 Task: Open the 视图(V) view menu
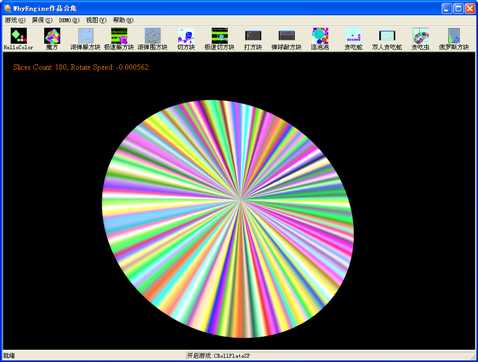coord(96,20)
